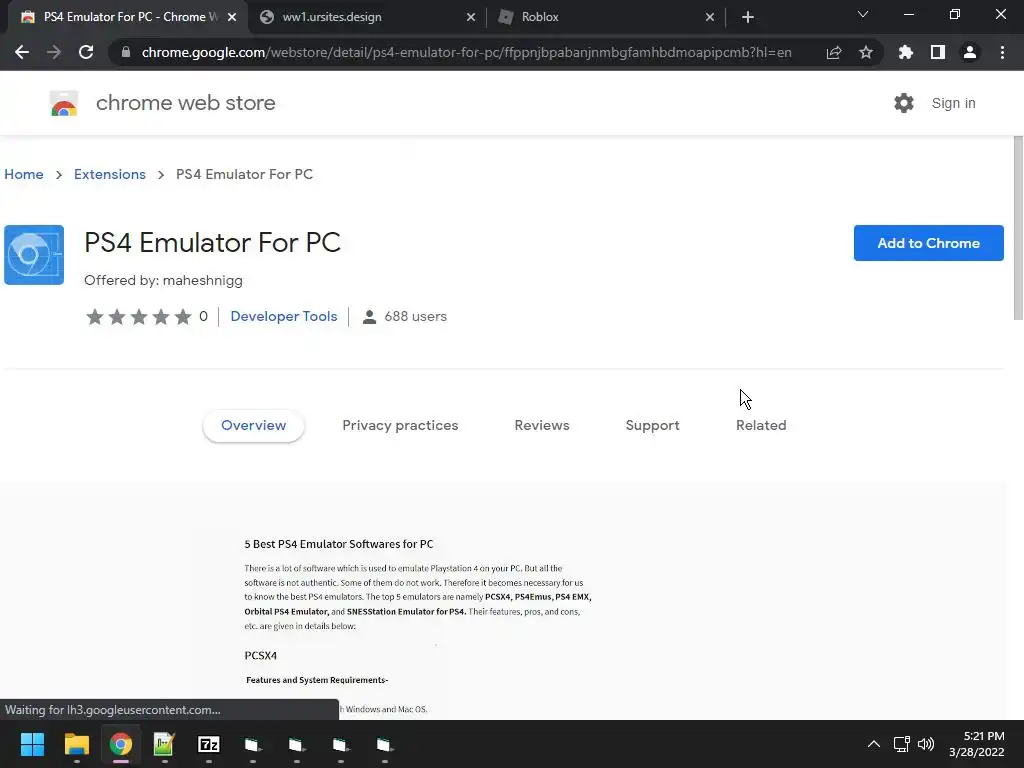The image size is (1024, 768).
Task: Go to Extensions breadcrumb link
Action: click(110, 174)
